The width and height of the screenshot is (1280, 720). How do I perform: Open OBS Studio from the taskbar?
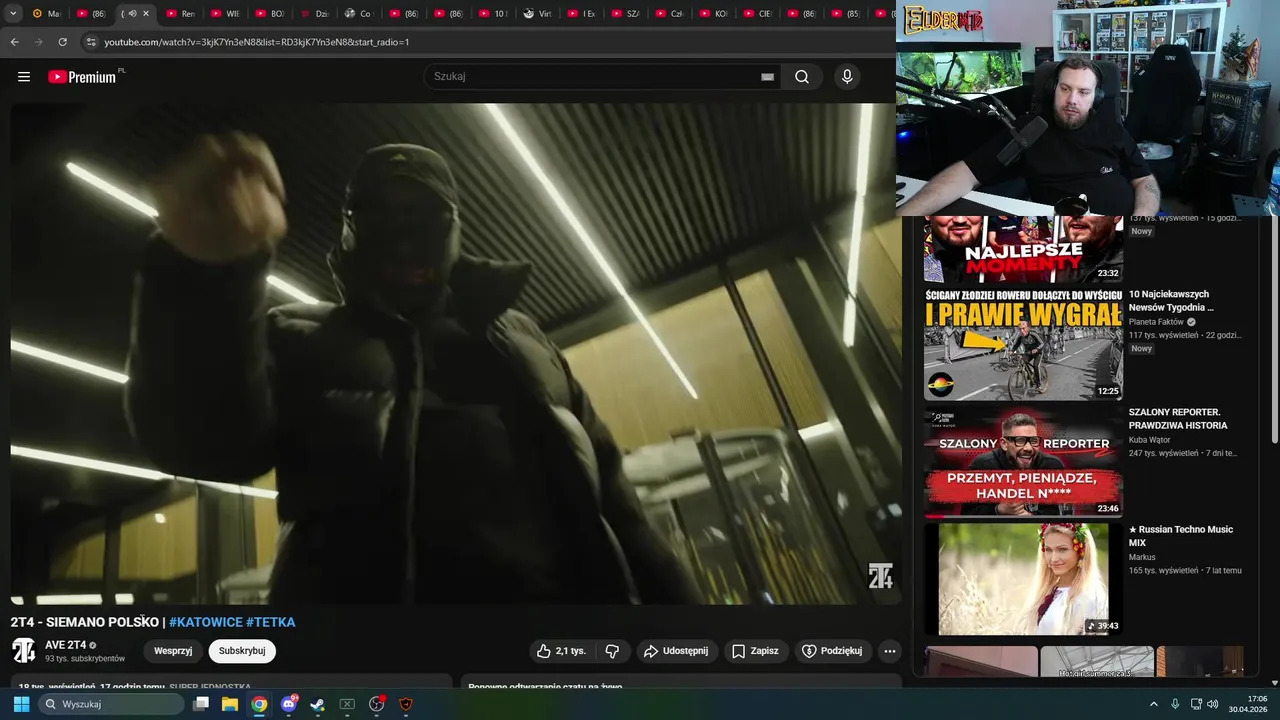tap(377, 704)
